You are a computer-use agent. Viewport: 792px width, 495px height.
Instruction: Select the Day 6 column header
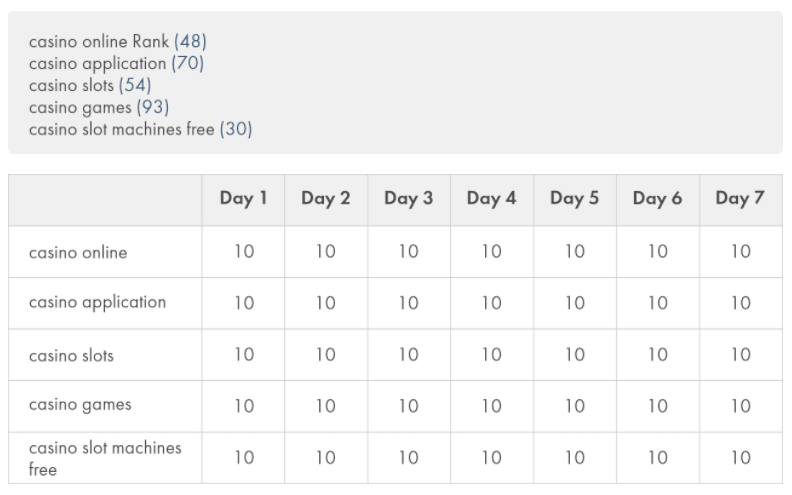(657, 199)
